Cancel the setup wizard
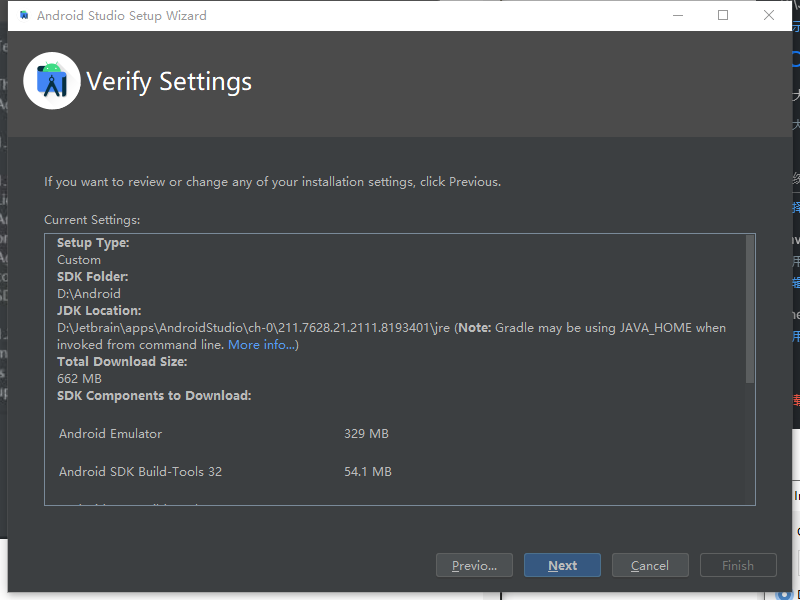This screenshot has width=800, height=600. [650, 565]
